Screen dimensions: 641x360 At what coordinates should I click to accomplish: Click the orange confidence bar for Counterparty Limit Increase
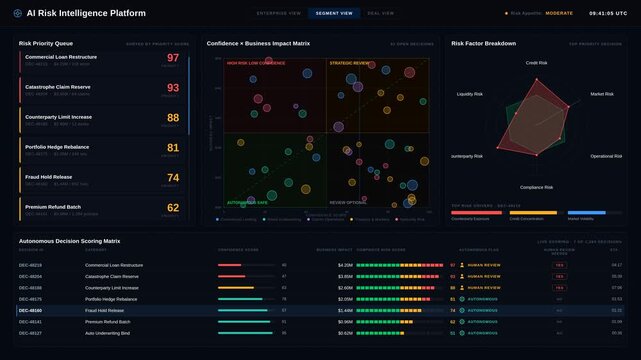(x=236, y=288)
